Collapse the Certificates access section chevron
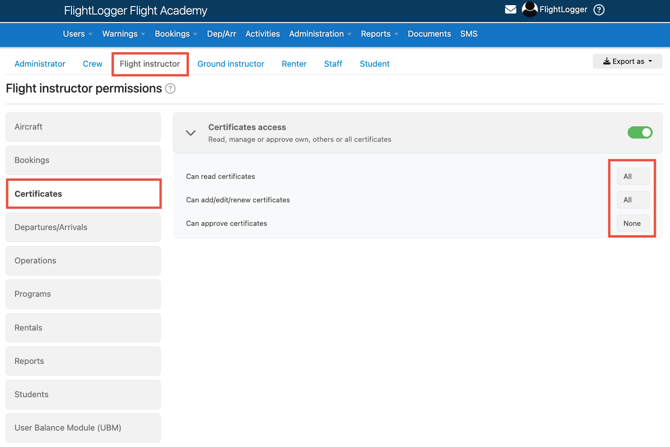670x447 pixels. pos(191,133)
